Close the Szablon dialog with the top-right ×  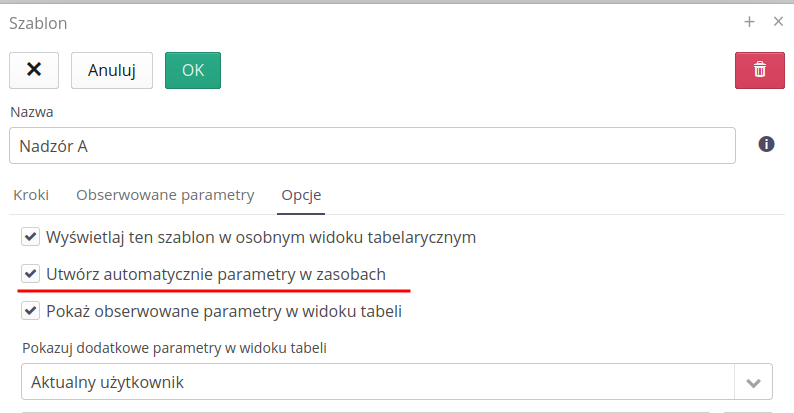778,22
